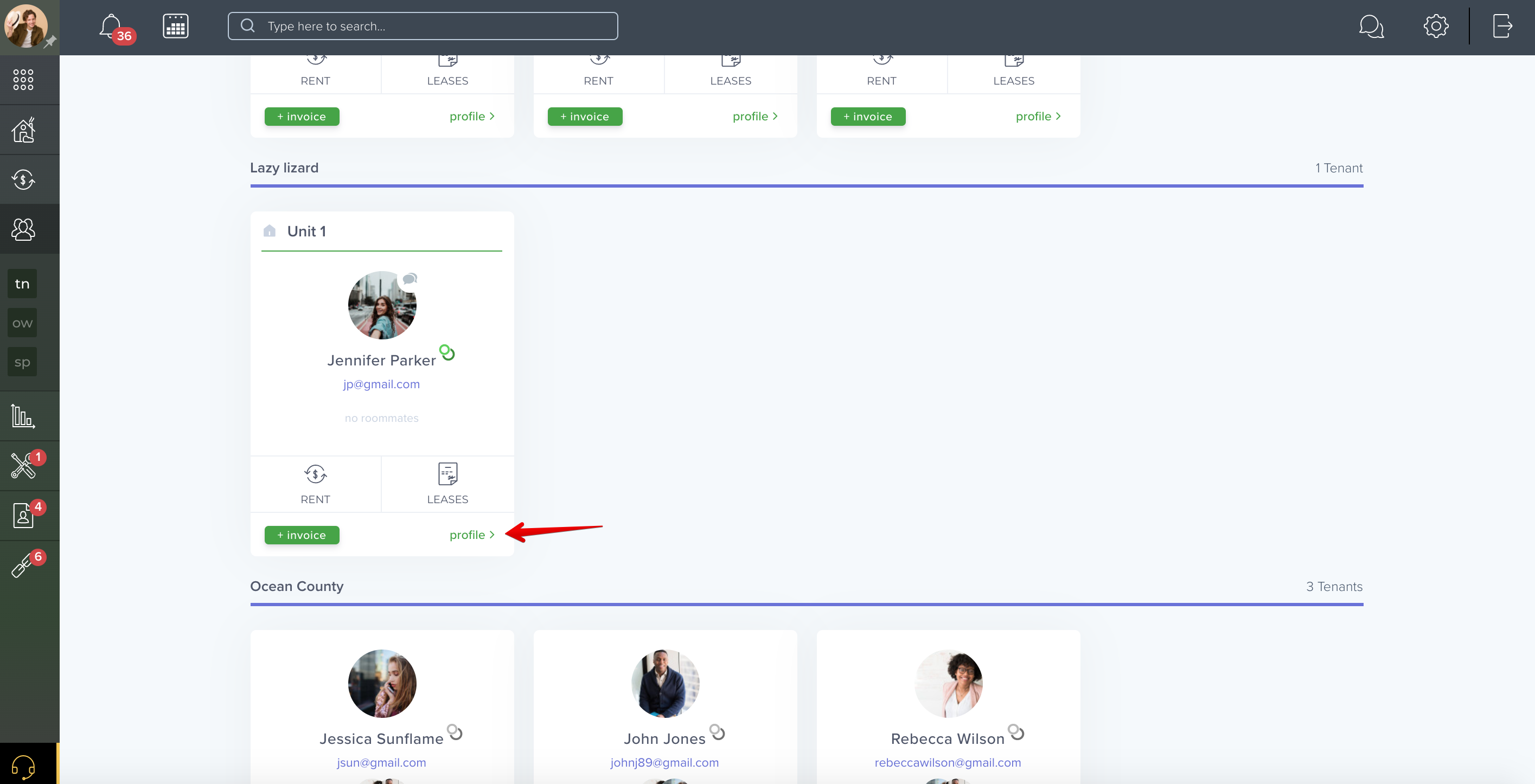Click the Unit 1 heading

point(306,231)
